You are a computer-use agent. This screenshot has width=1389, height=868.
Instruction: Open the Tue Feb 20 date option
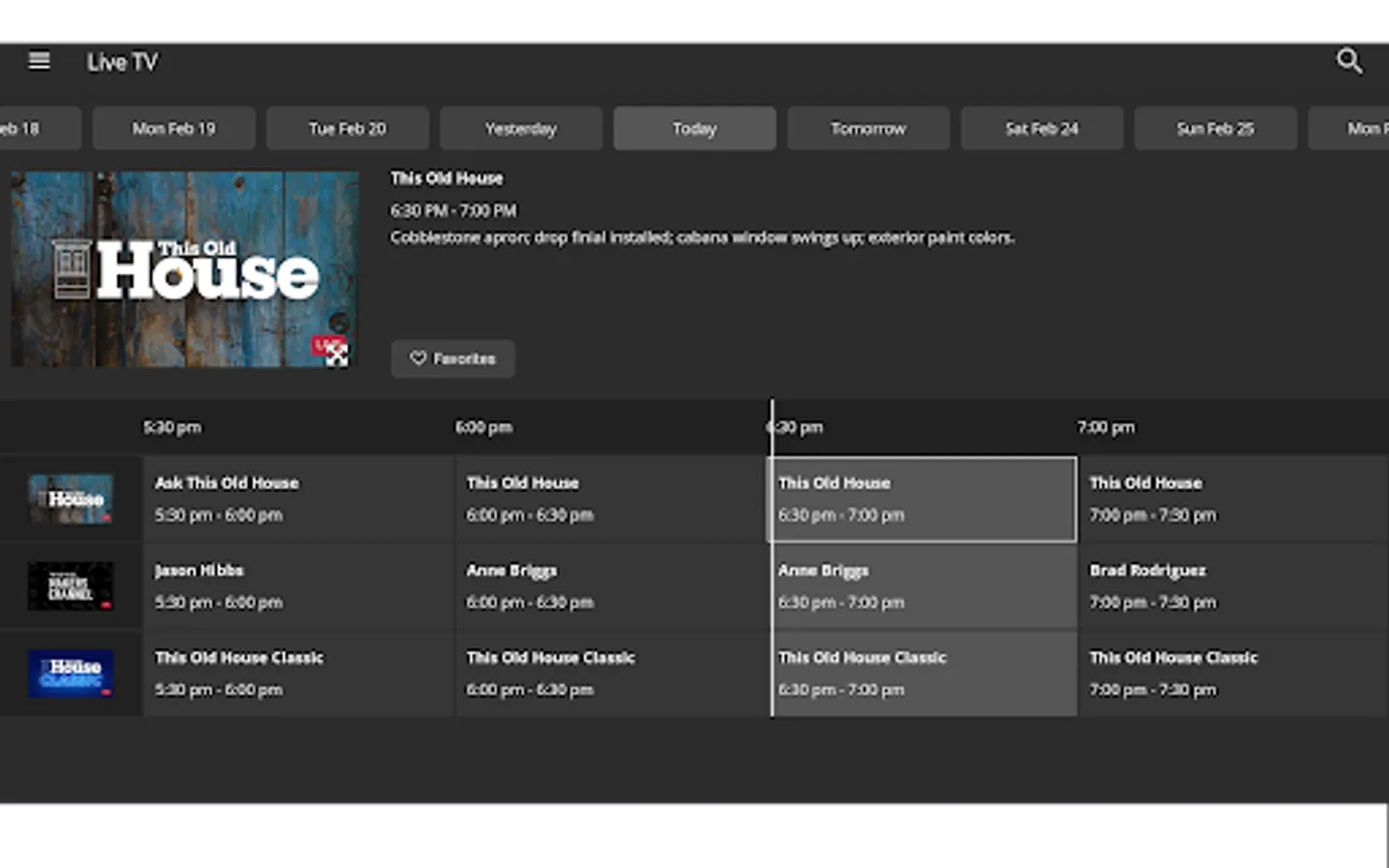(346, 127)
